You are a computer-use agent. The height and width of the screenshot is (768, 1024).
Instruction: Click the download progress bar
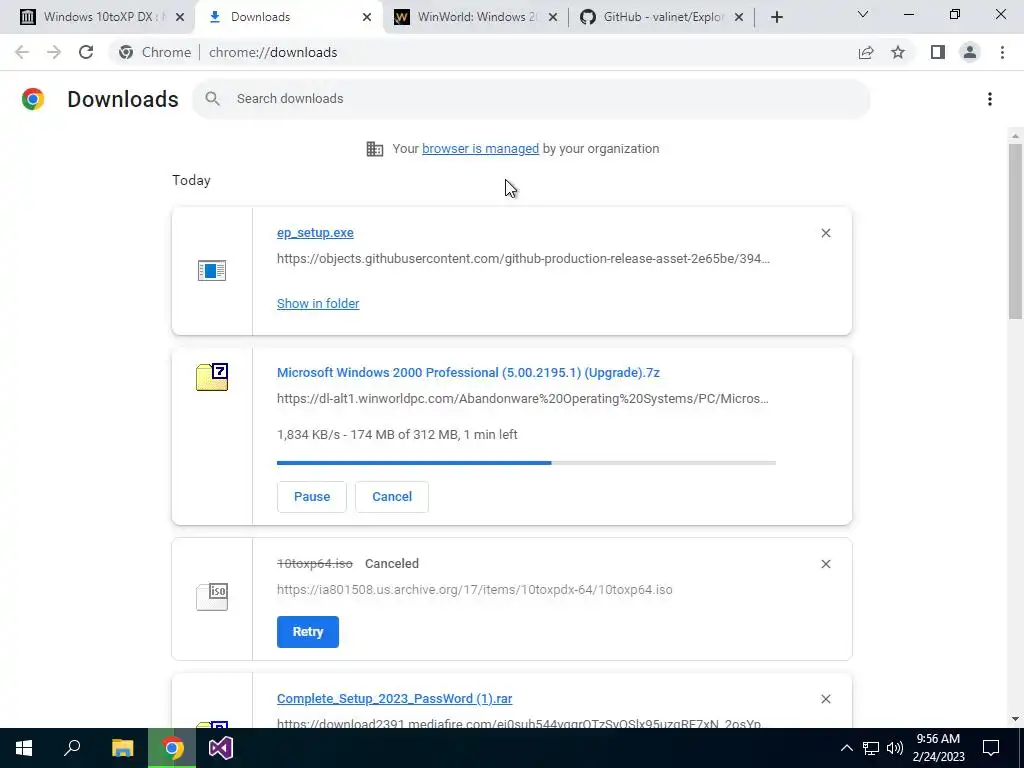pos(526,463)
